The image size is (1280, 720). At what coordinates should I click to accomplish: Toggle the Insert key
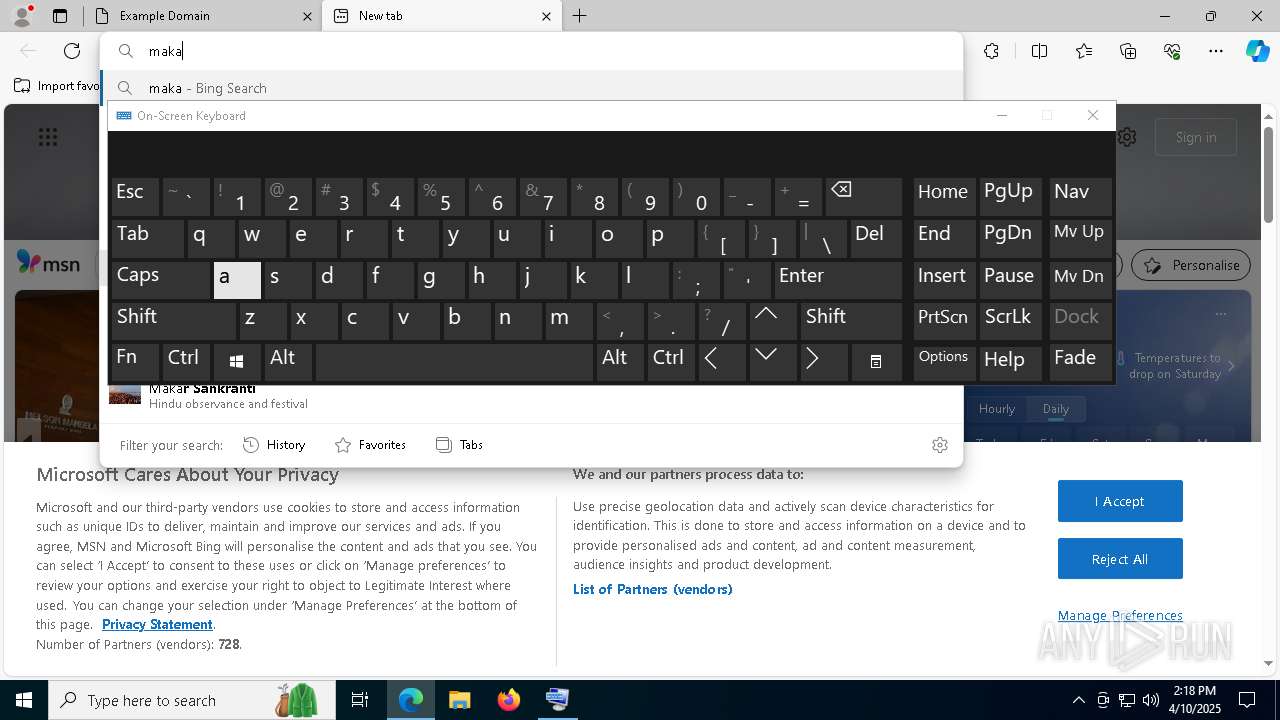[943, 279]
